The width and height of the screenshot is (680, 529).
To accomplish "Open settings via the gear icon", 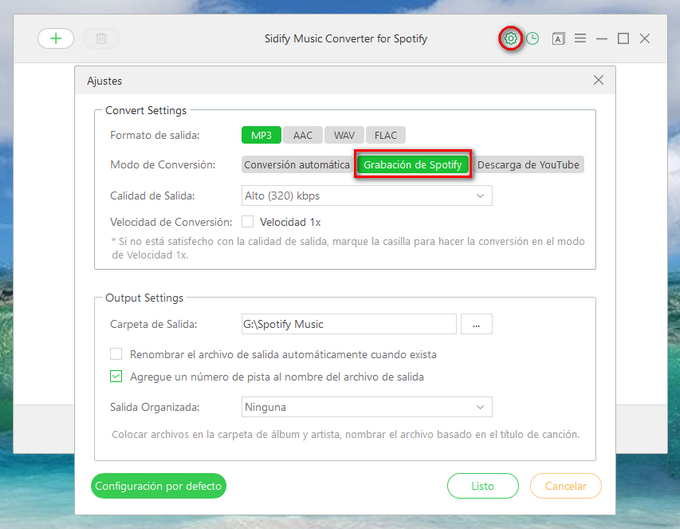I will 510,39.
